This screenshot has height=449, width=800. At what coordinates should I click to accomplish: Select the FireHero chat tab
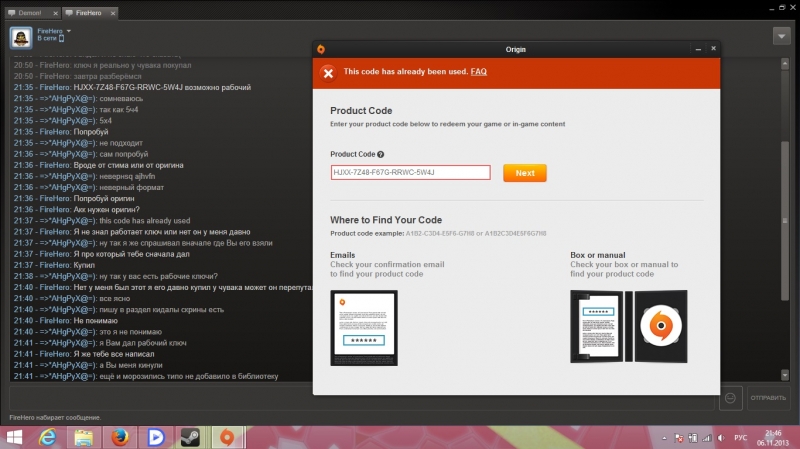point(88,13)
